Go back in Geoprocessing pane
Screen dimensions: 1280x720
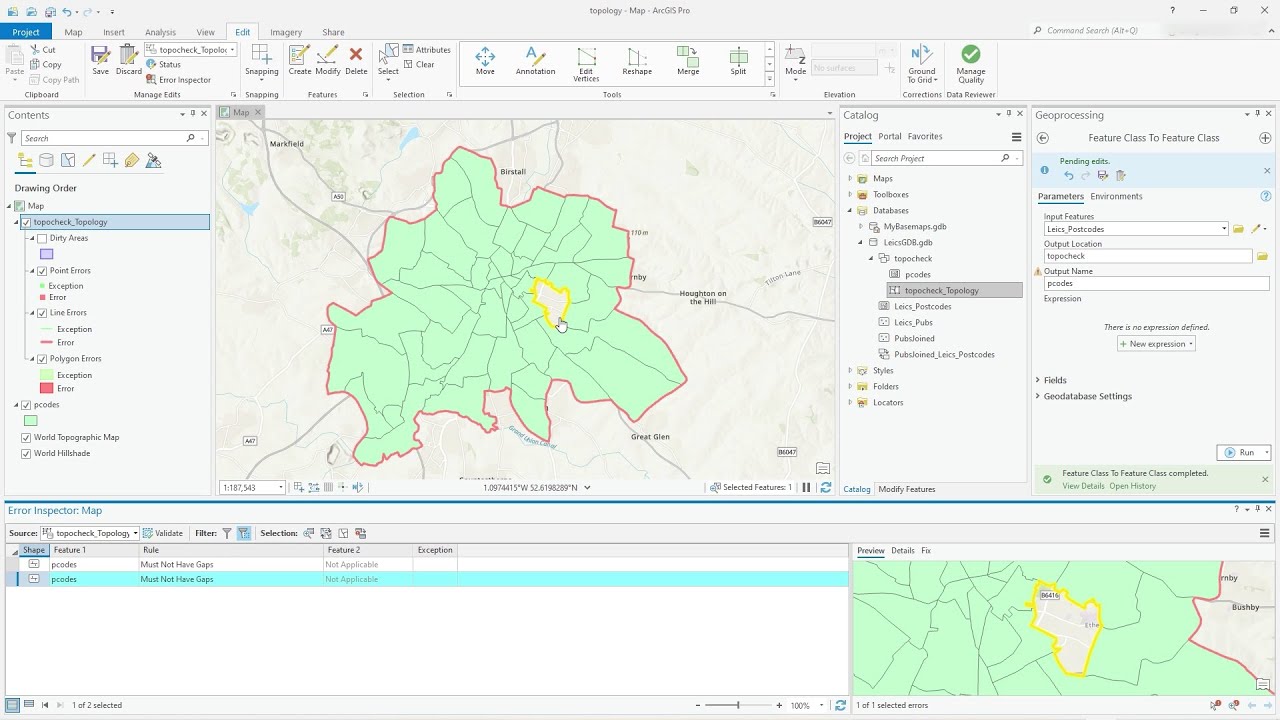(1043, 138)
